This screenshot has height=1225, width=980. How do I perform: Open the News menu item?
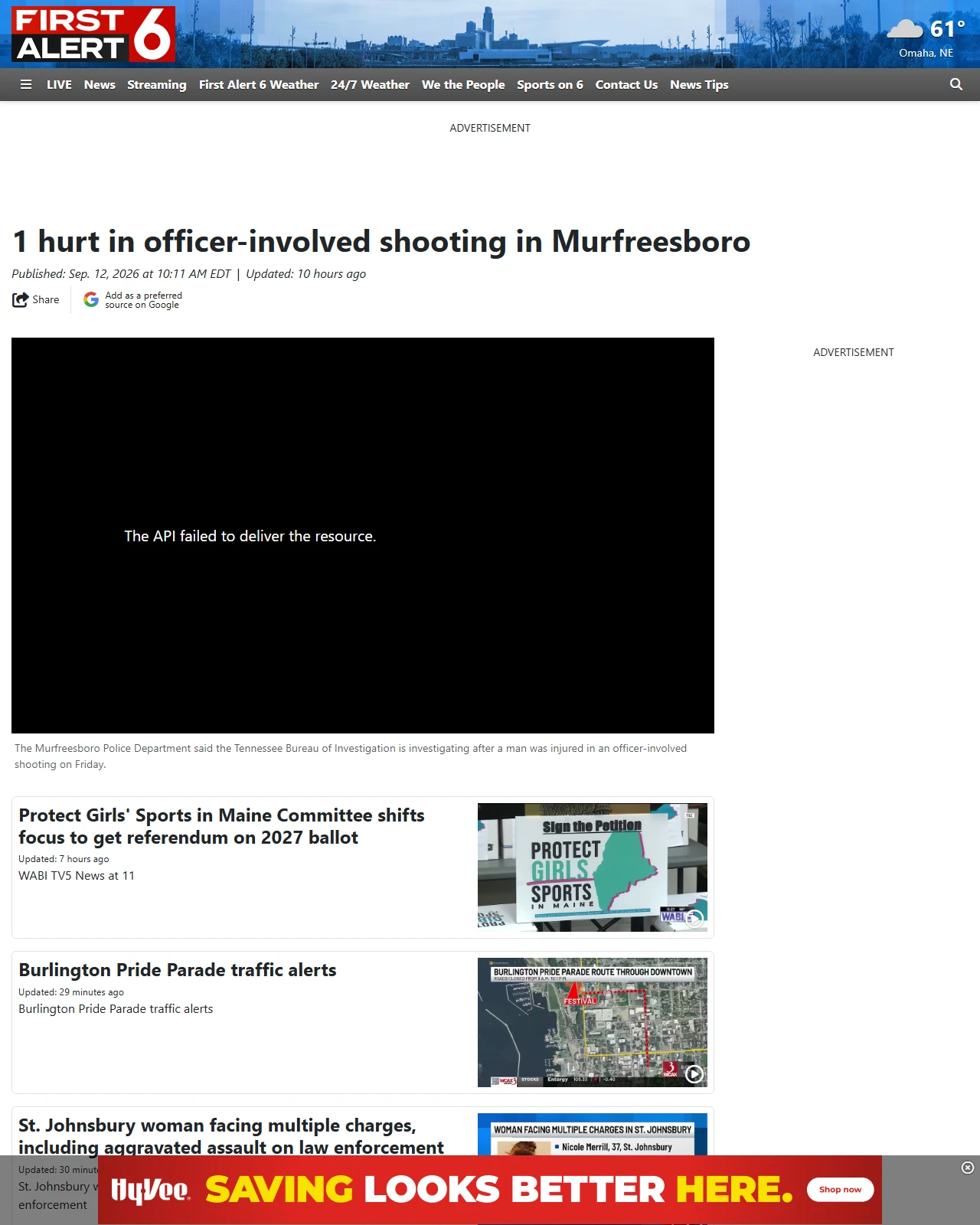click(100, 85)
